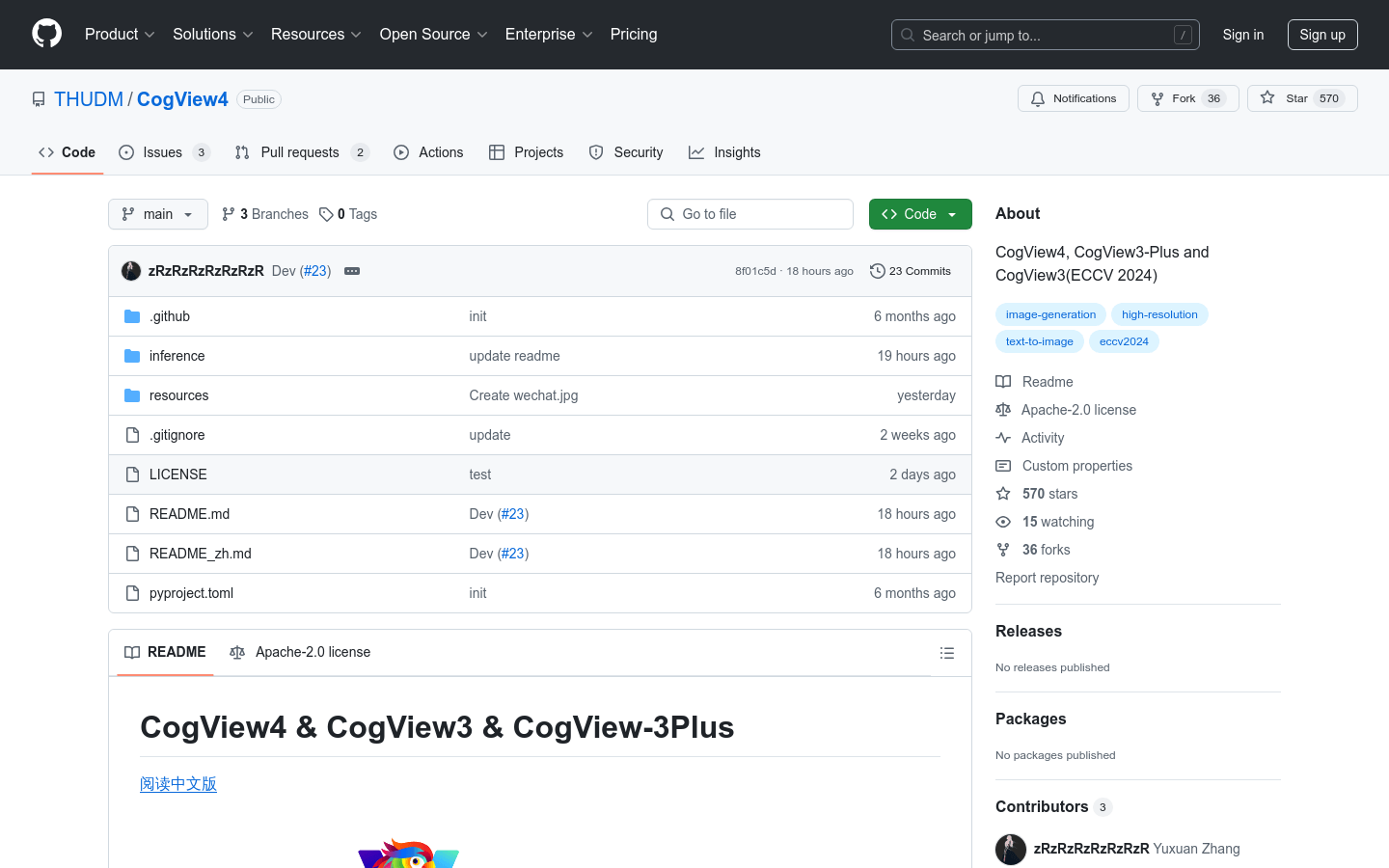Switch to the Issues tab
This screenshot has height=868, width=1389.
(x=164, y=152)
